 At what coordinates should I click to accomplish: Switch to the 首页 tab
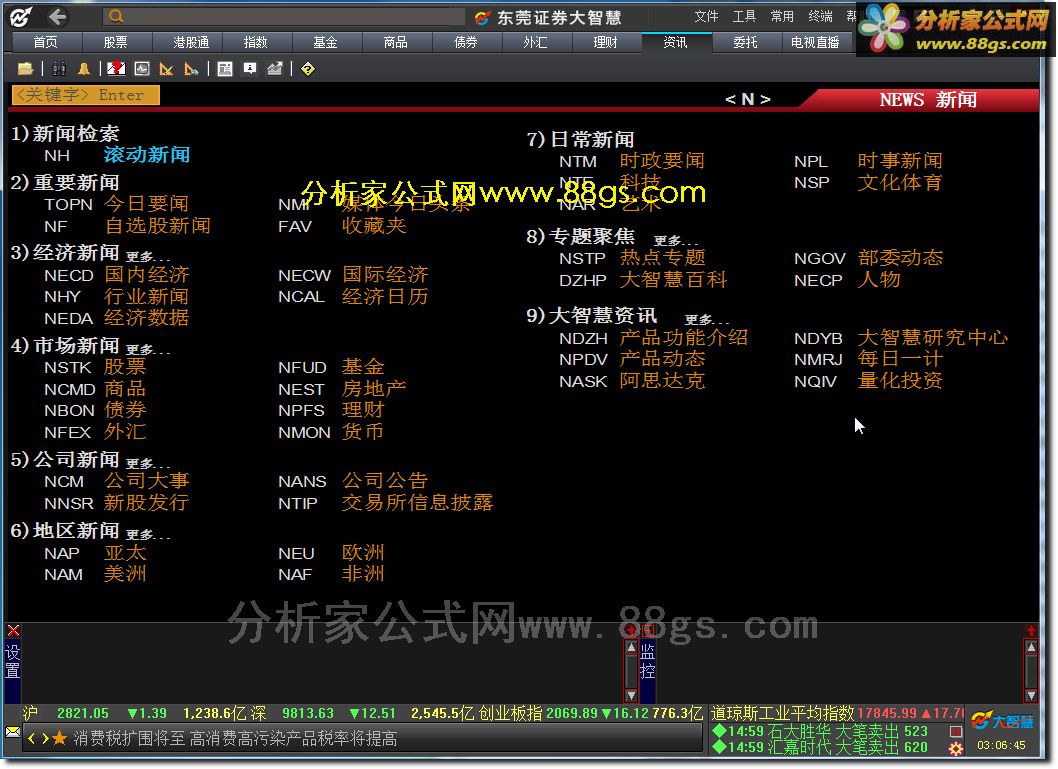point(46,42)
